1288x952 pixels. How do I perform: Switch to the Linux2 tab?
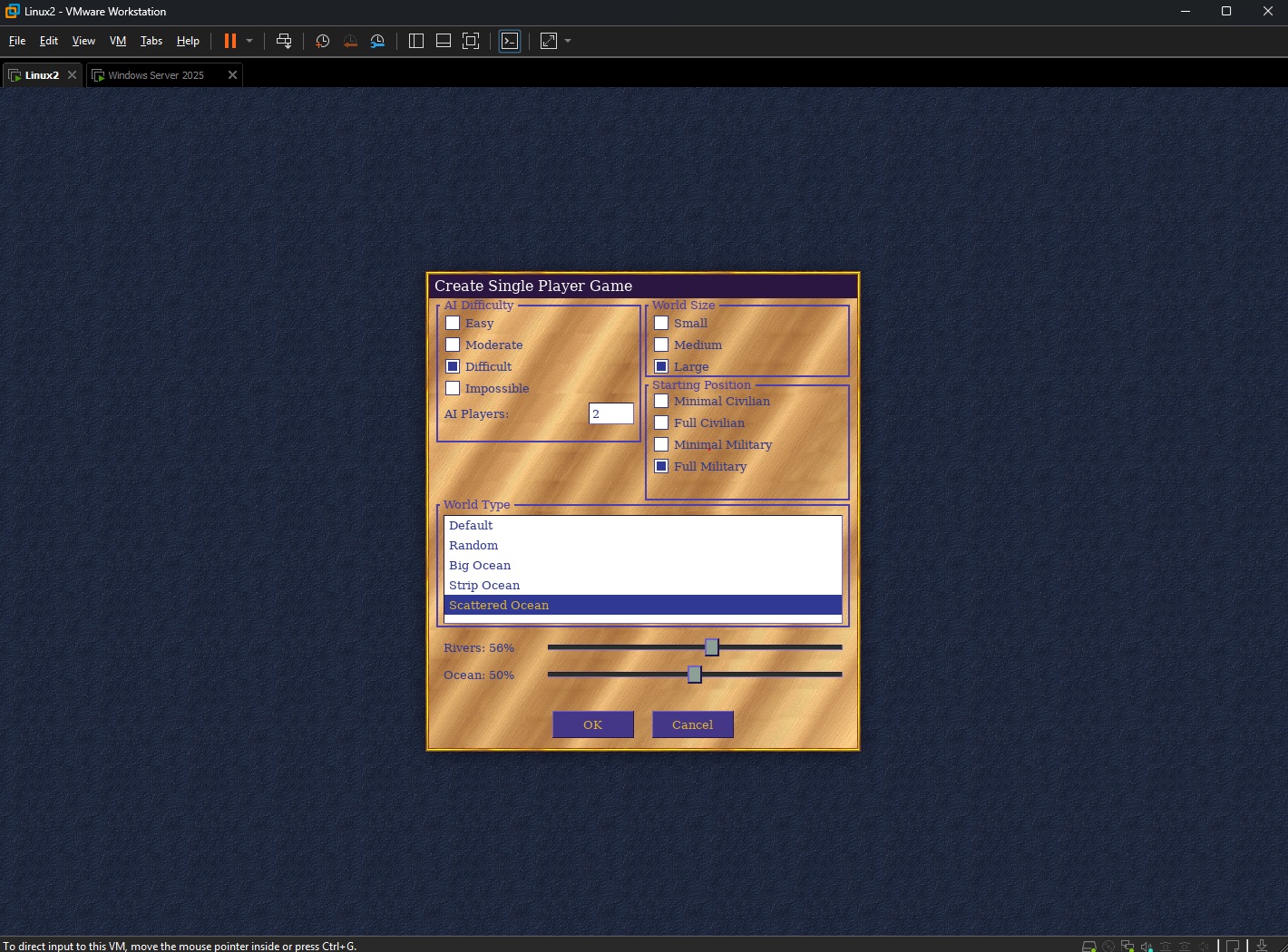pos(42,75)
